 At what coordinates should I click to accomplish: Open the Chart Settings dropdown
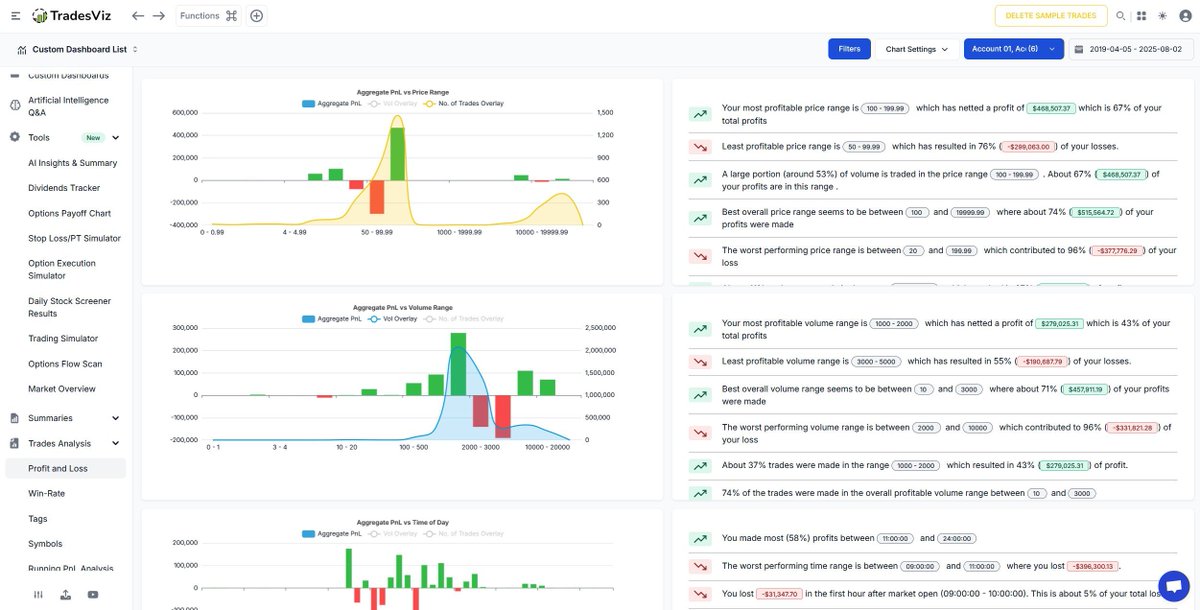pos(916,48)
